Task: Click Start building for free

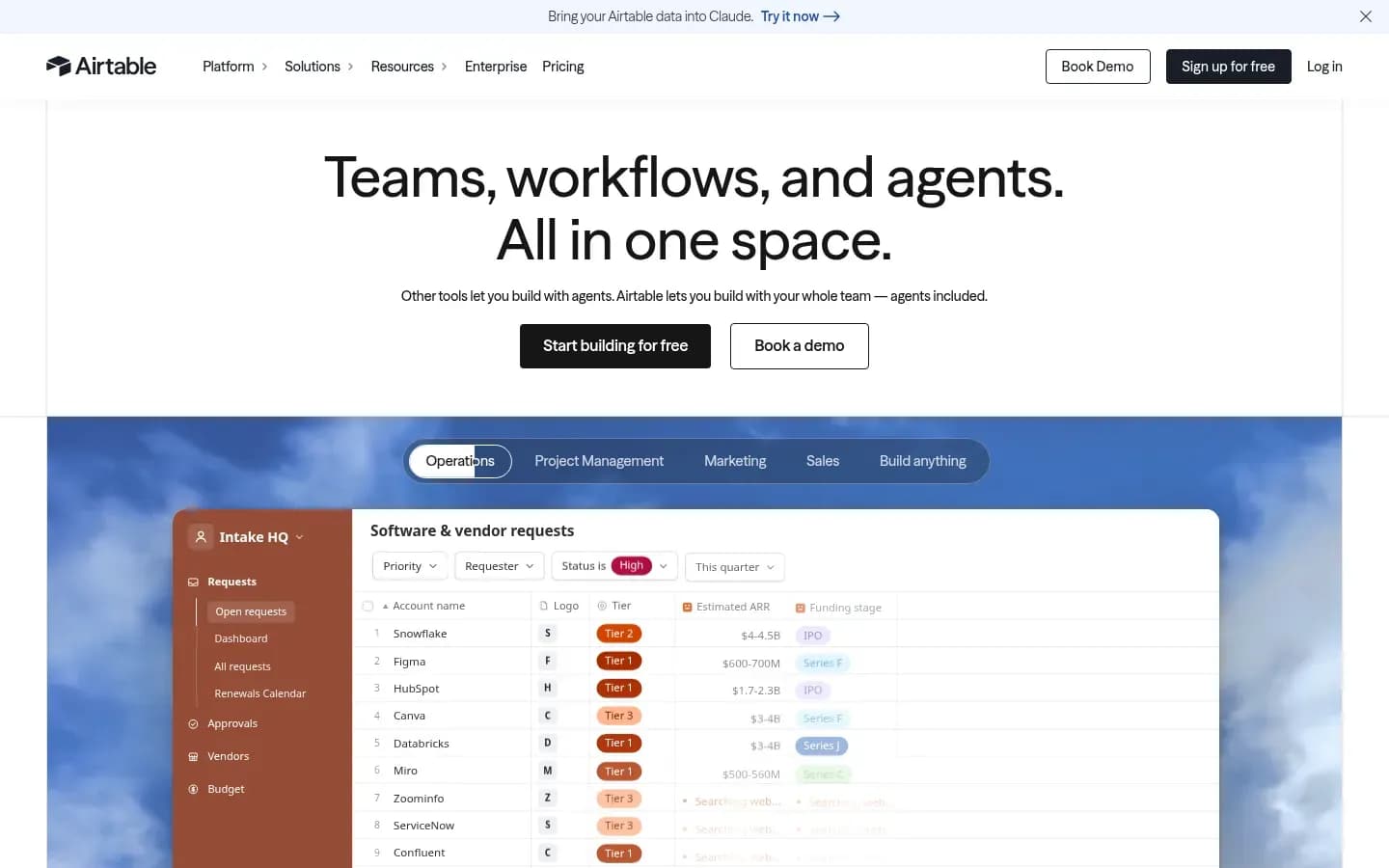Action: pyautogui.click(x=615, y=346)
